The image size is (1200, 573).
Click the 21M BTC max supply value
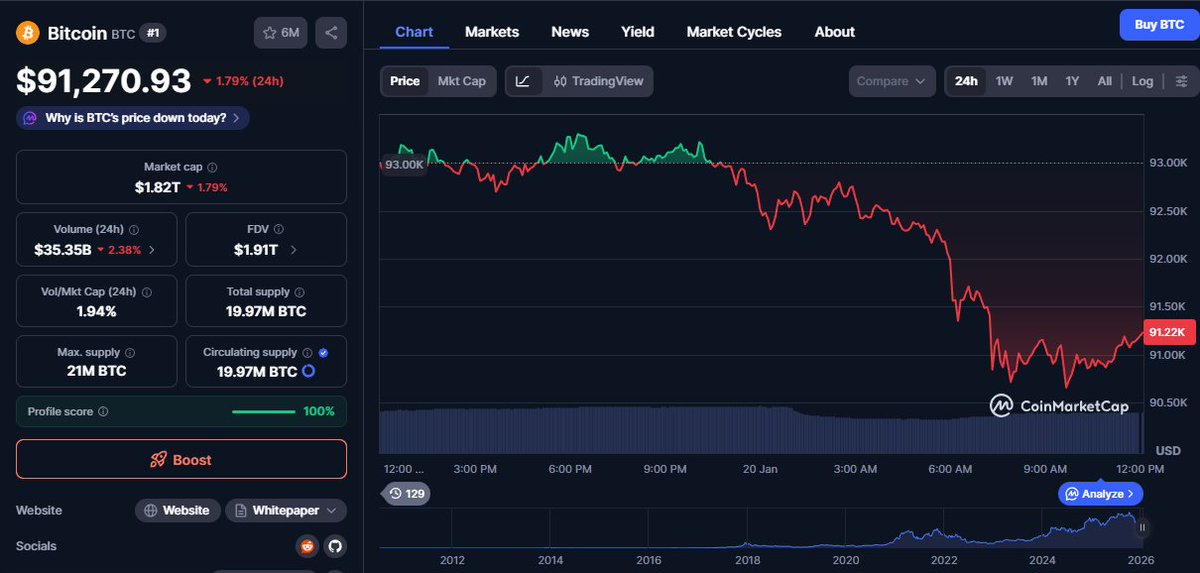(96, 371)
